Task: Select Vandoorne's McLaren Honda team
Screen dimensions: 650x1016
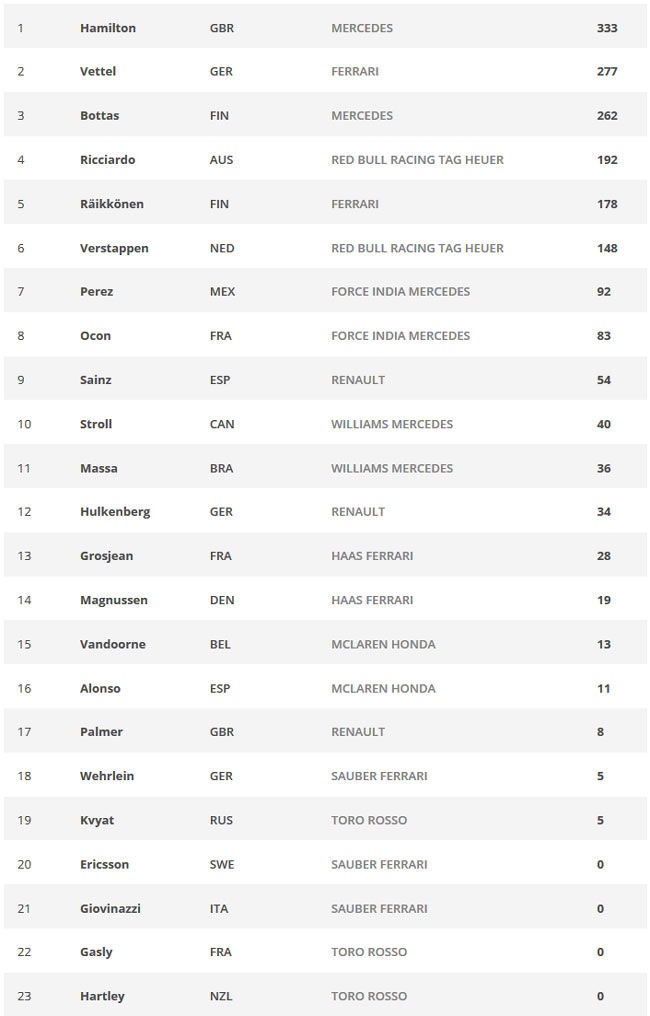Action: 383,644
